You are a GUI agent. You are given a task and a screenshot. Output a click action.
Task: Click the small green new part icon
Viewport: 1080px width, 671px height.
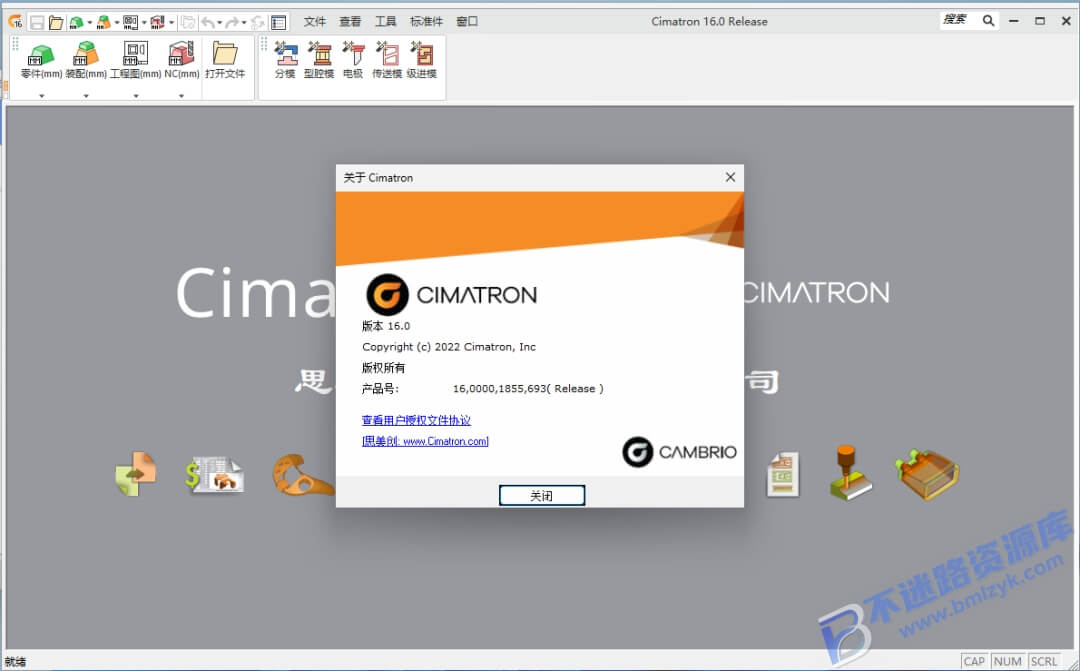[76, 23]
